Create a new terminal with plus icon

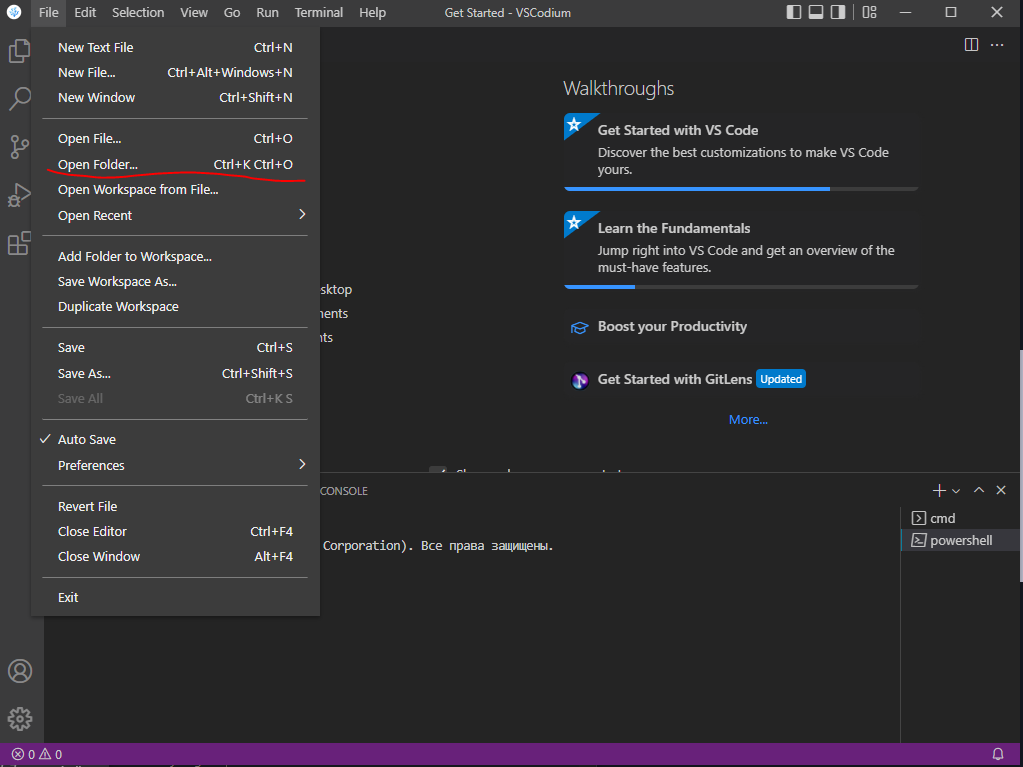click(x=939, y=490)
